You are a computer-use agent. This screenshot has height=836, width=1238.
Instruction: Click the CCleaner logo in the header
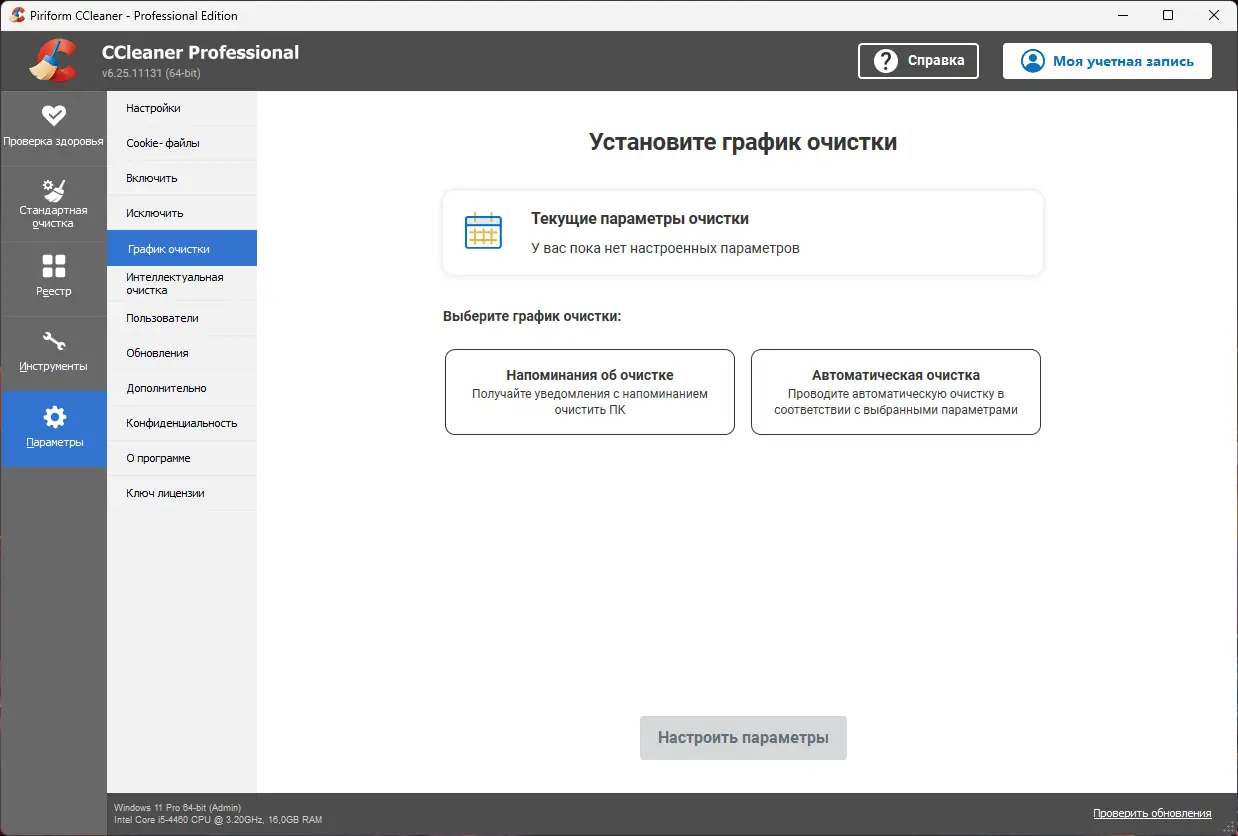53,60
